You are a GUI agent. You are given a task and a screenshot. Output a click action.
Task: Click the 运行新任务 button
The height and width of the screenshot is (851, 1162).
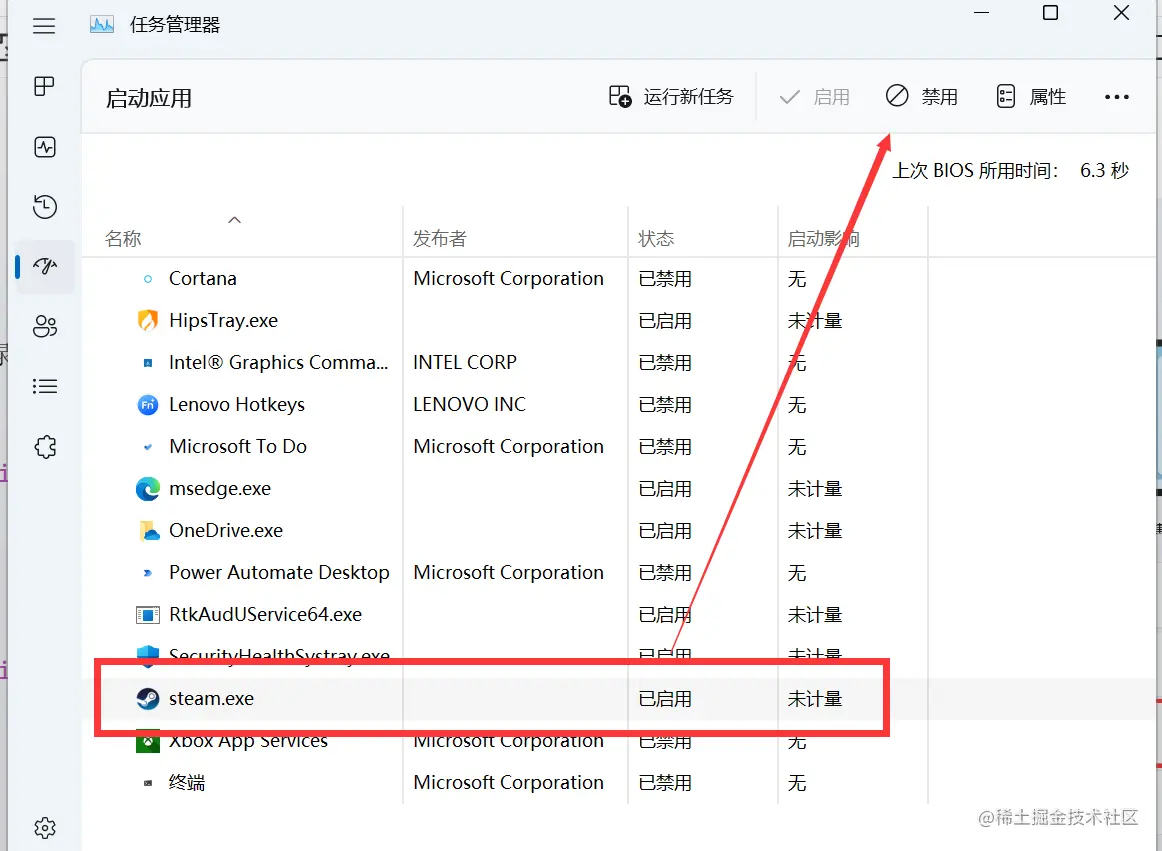[671, 96]
